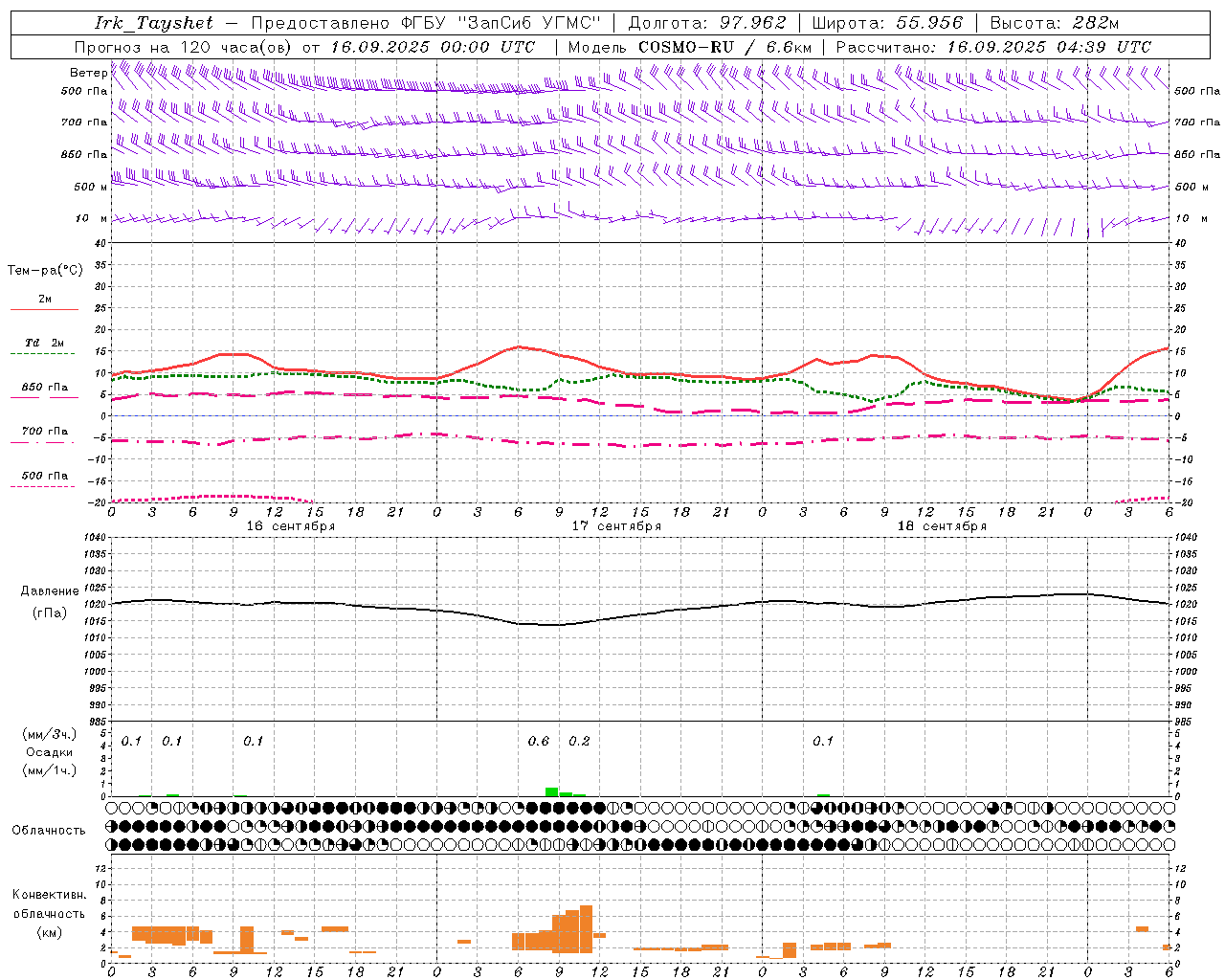Click the computed time Рассчитано: 16.09.2025 04:39 UTC
The image size is (1225, 980).
pyautogui.click(x=993, y=47)
